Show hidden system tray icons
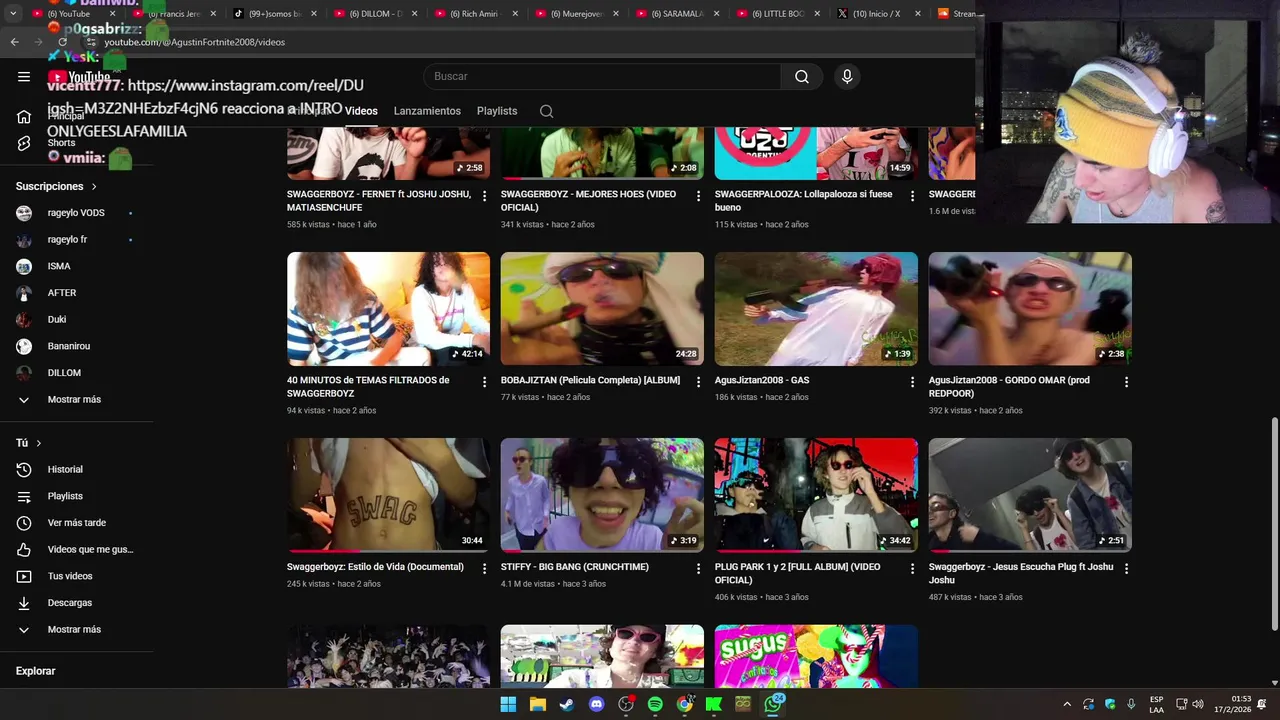Image resolution: width=1280 pixels, height=720 pixels. click(x=1067, y=704)
